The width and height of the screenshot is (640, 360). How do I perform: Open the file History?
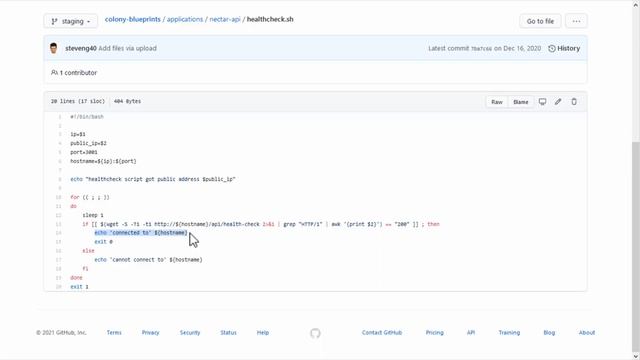pos(564,48)
